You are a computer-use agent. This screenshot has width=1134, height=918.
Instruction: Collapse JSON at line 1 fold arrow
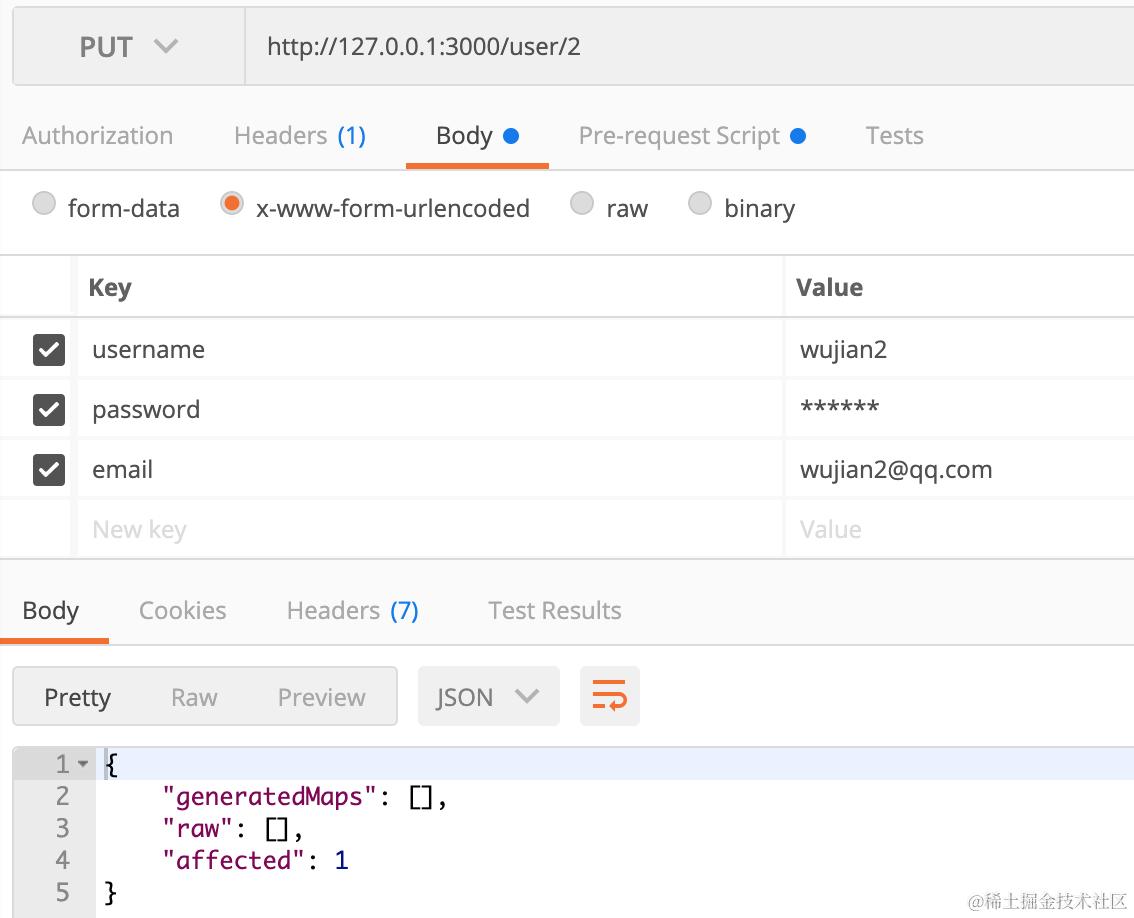[83, 765]
